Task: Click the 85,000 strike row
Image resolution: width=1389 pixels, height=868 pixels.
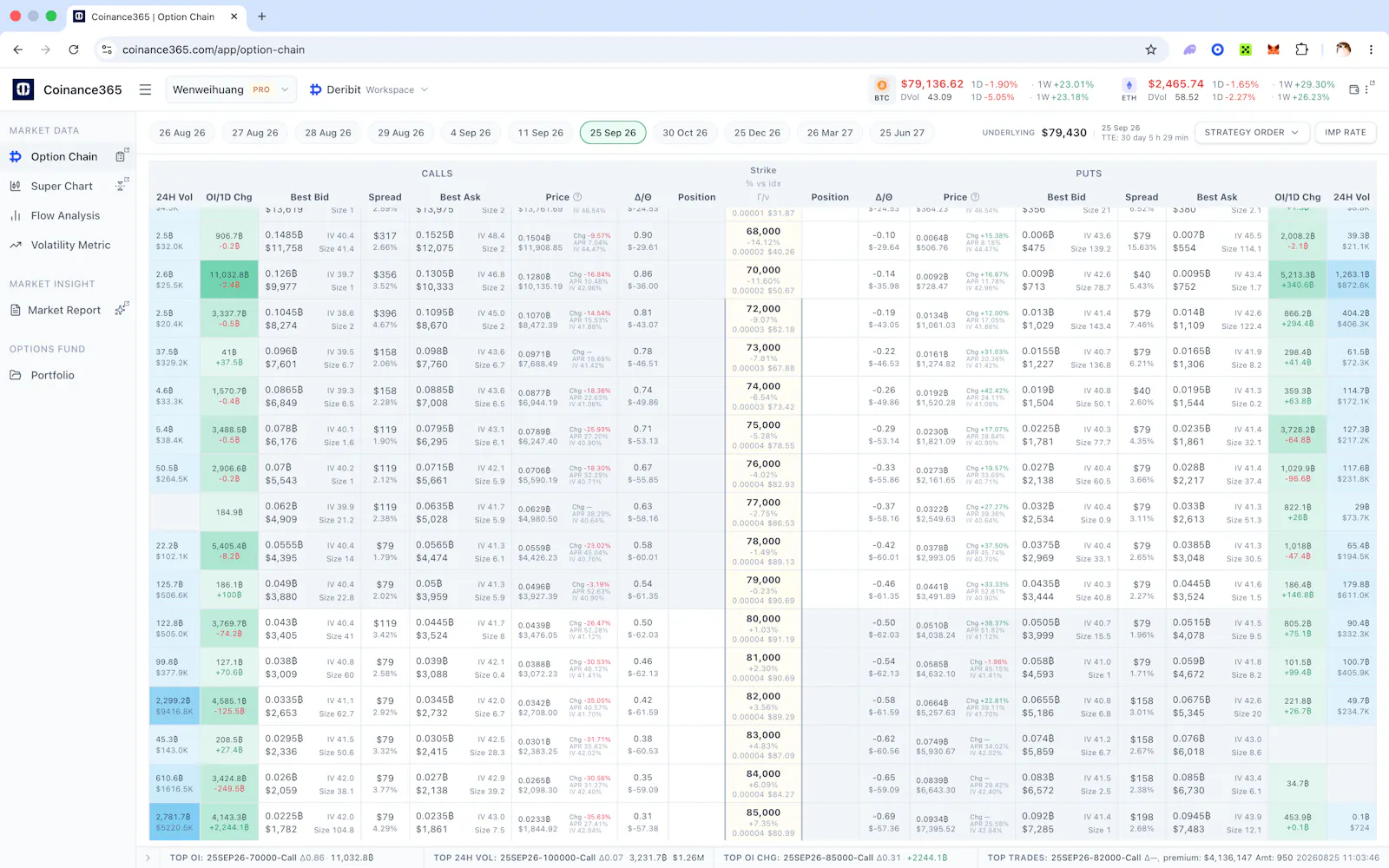Action: [763, 822]
